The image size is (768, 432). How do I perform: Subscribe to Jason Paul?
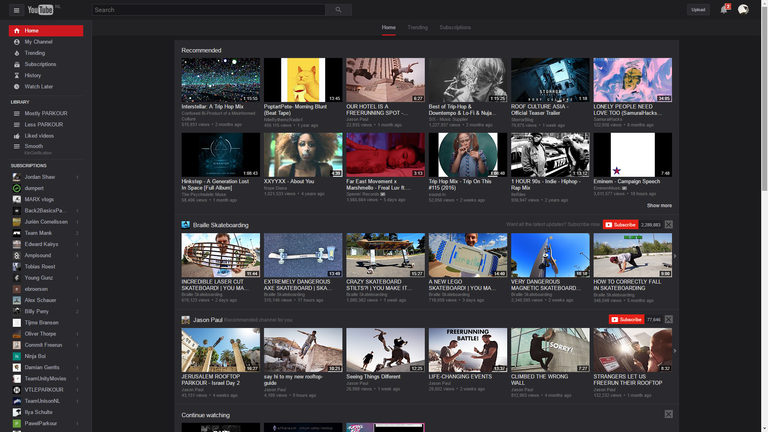(626, 319)
